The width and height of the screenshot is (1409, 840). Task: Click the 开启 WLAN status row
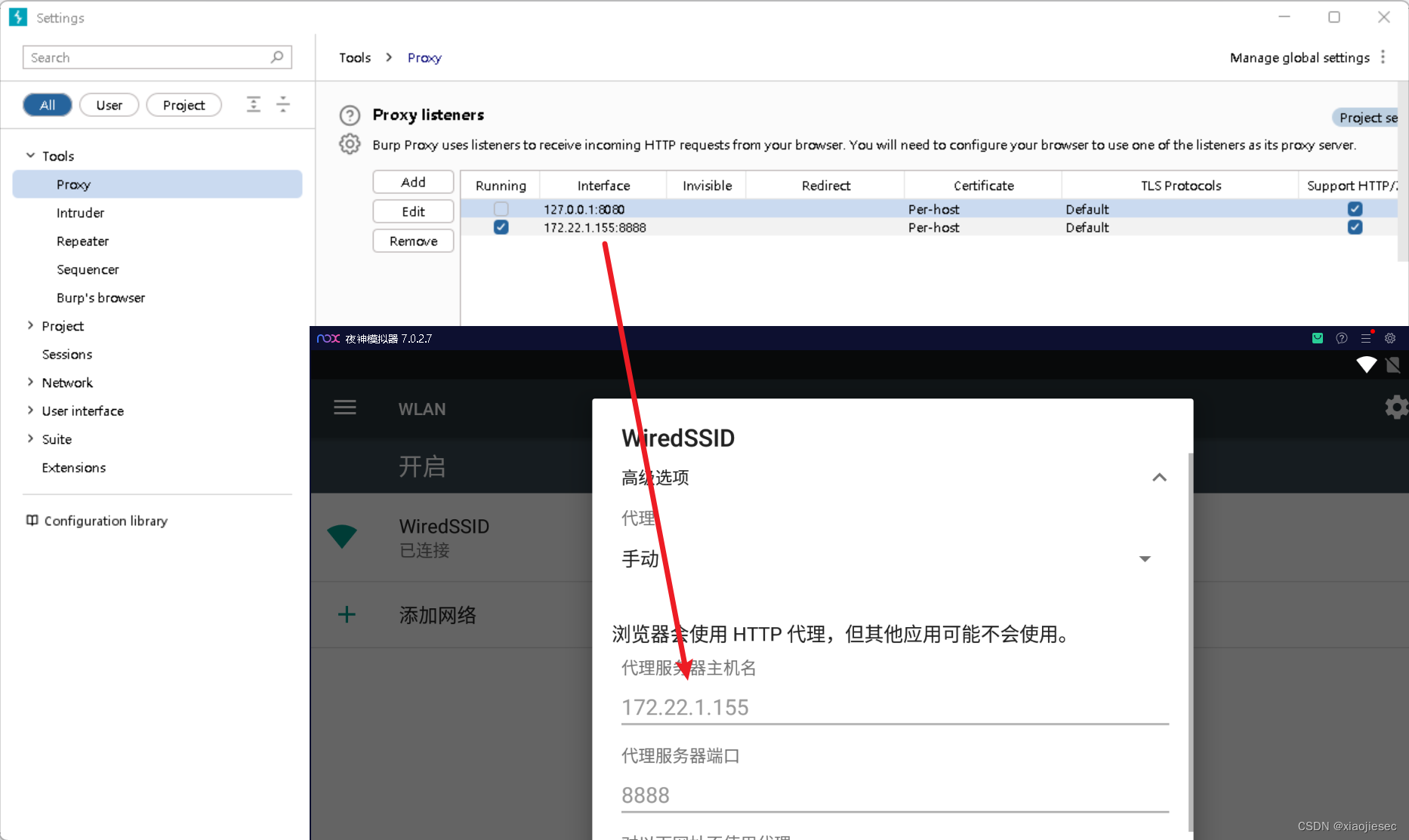tap(452, 466)
